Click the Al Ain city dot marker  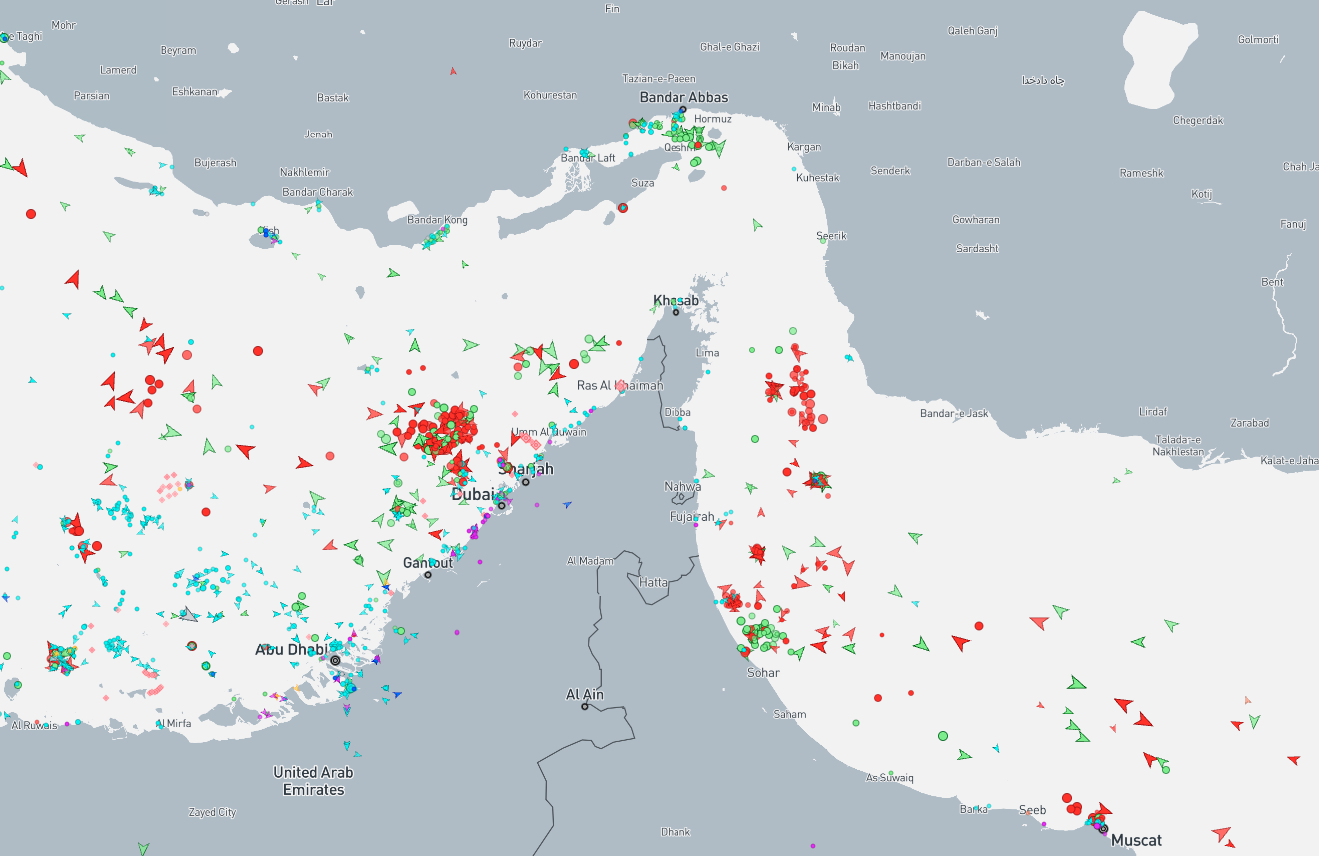pyautogui.click(x=585, y=707)
